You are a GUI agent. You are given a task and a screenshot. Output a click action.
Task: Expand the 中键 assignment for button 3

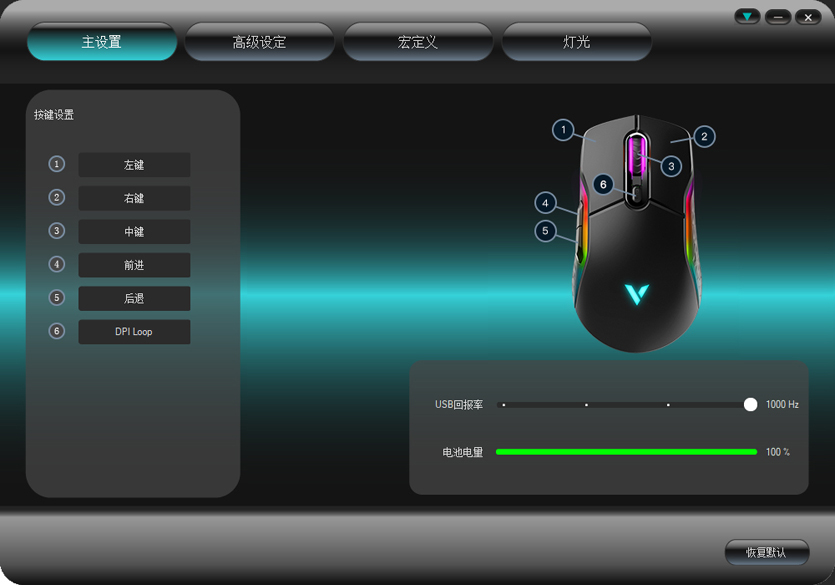(134, 231)
